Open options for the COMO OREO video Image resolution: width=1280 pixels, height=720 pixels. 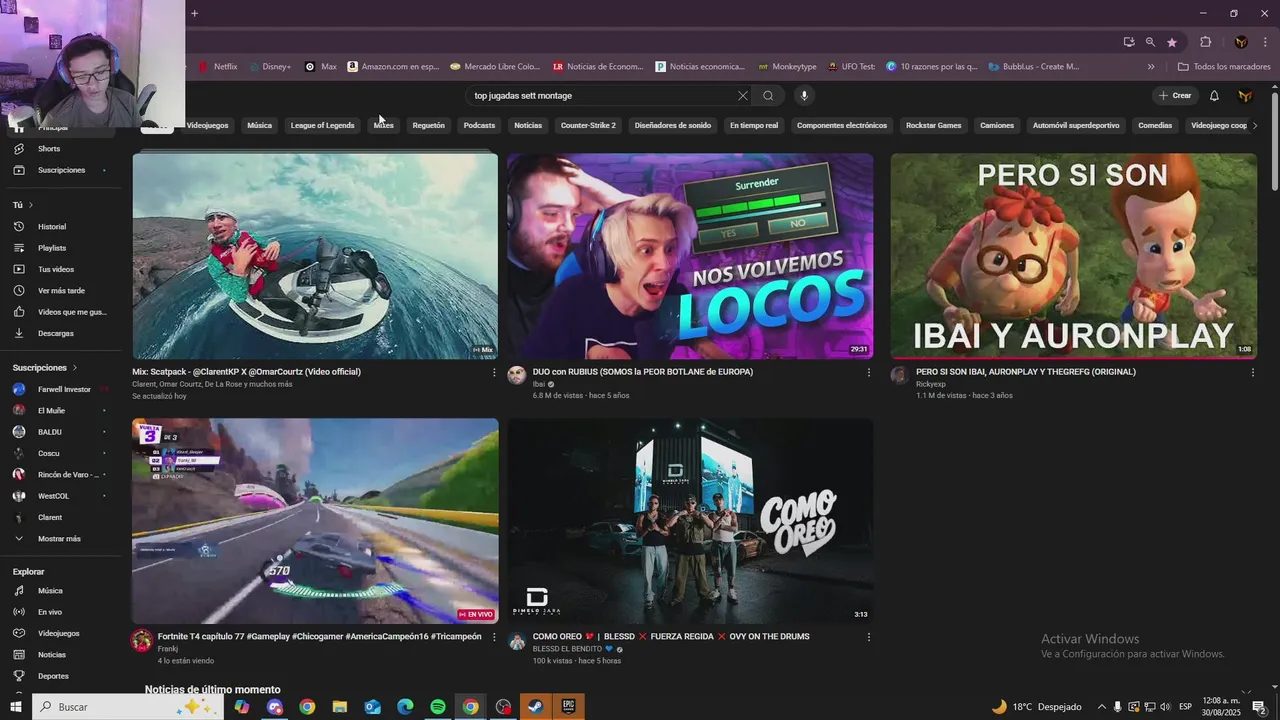click(868, 637)
